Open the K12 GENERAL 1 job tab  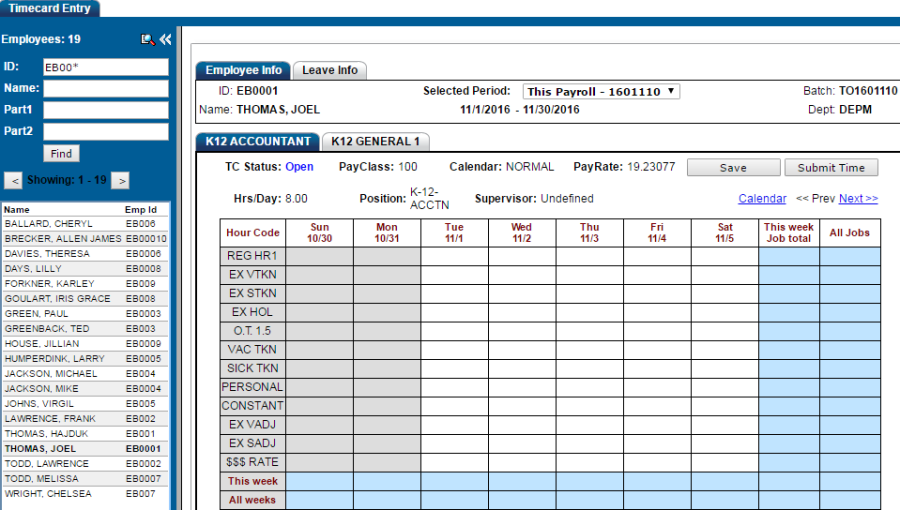coord(376,142)
